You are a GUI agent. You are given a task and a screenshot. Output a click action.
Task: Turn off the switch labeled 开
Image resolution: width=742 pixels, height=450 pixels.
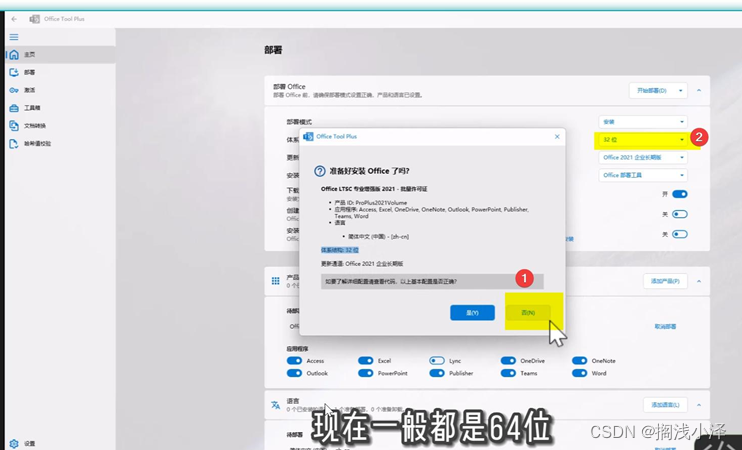click(680, 194)
